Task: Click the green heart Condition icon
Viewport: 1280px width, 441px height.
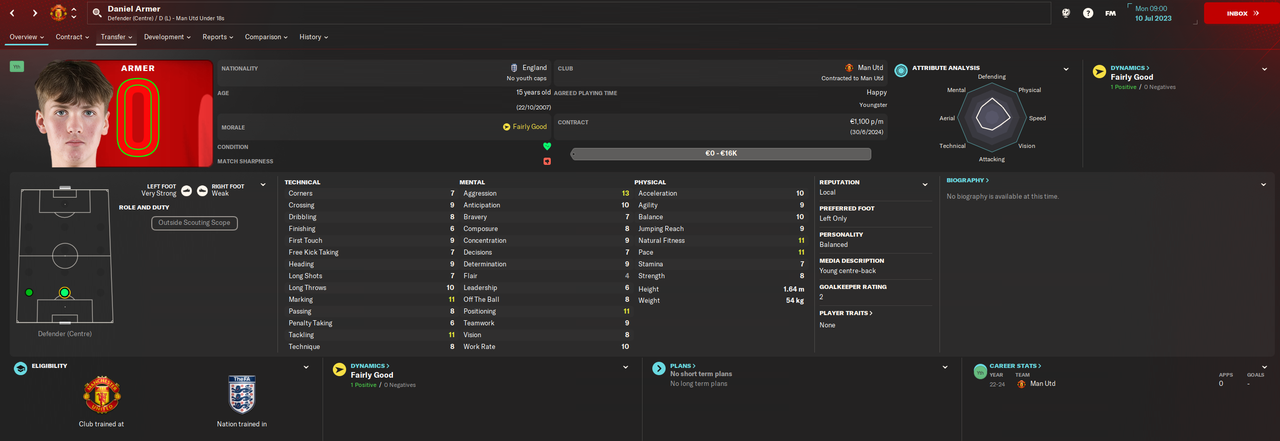Action: pos(547,147)
